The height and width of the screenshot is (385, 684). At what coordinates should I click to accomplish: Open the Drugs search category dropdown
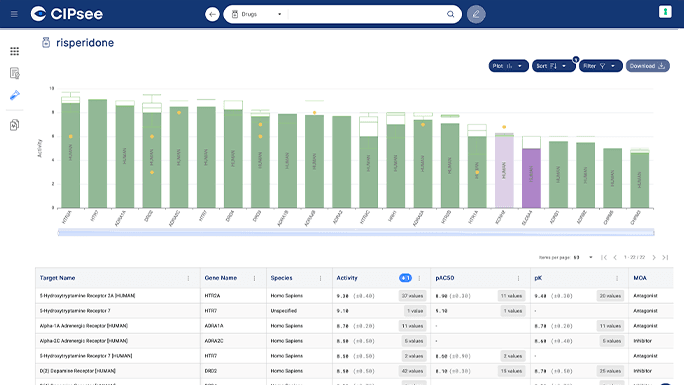[256, 14]
